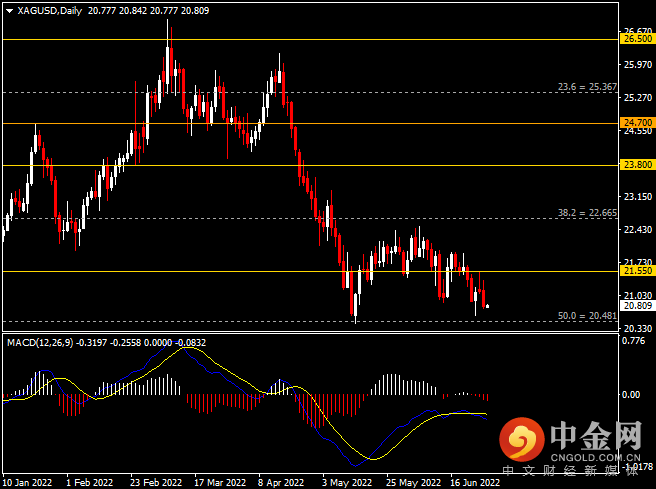Click the 17 Mar 2022 date label
The height and width of the screenshot is (489, 656).
pyautogui.click(x=220, y=483)
